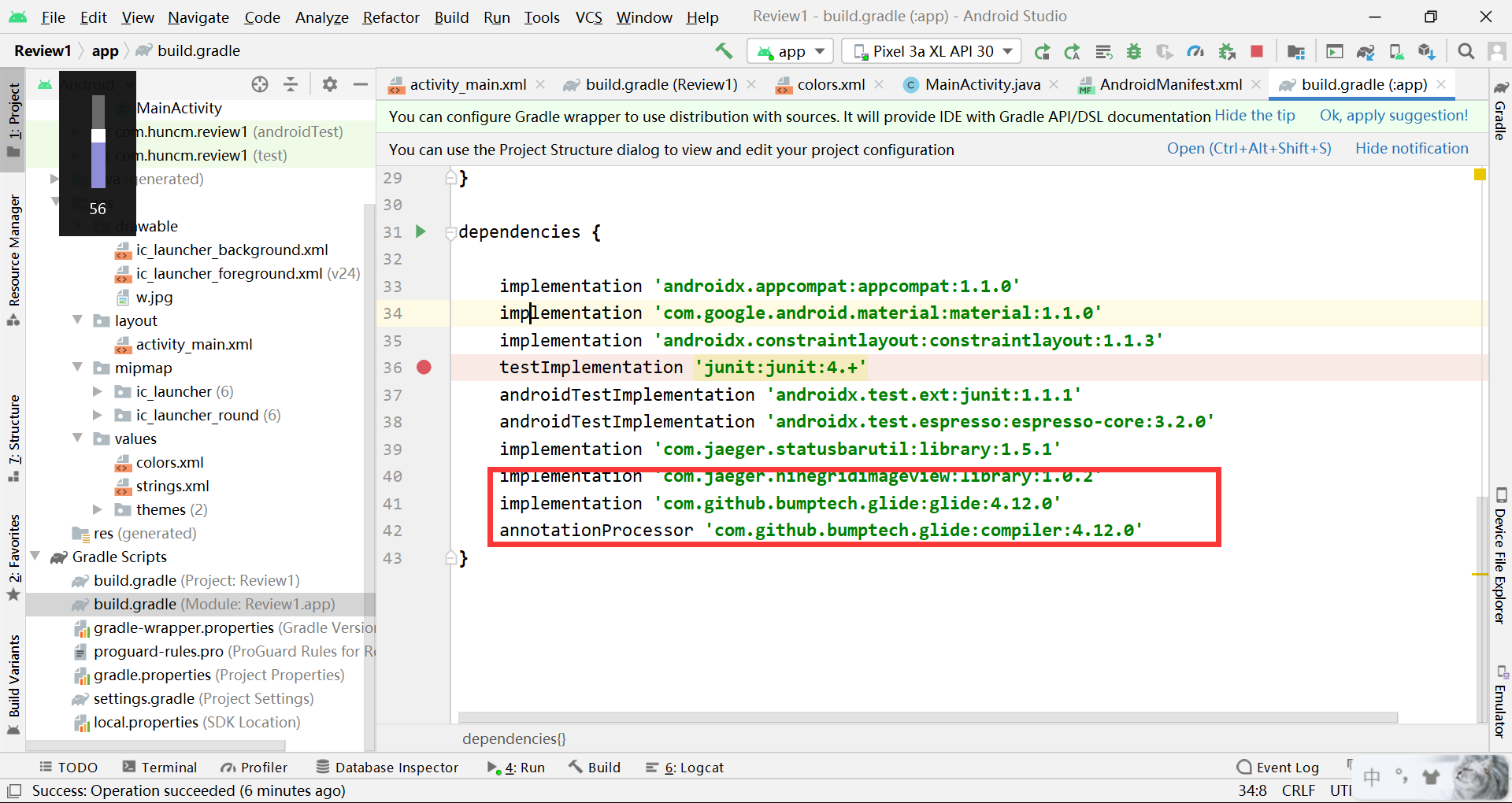
Task: Click the red Stop button
Action: click(x=1257, y=52)
